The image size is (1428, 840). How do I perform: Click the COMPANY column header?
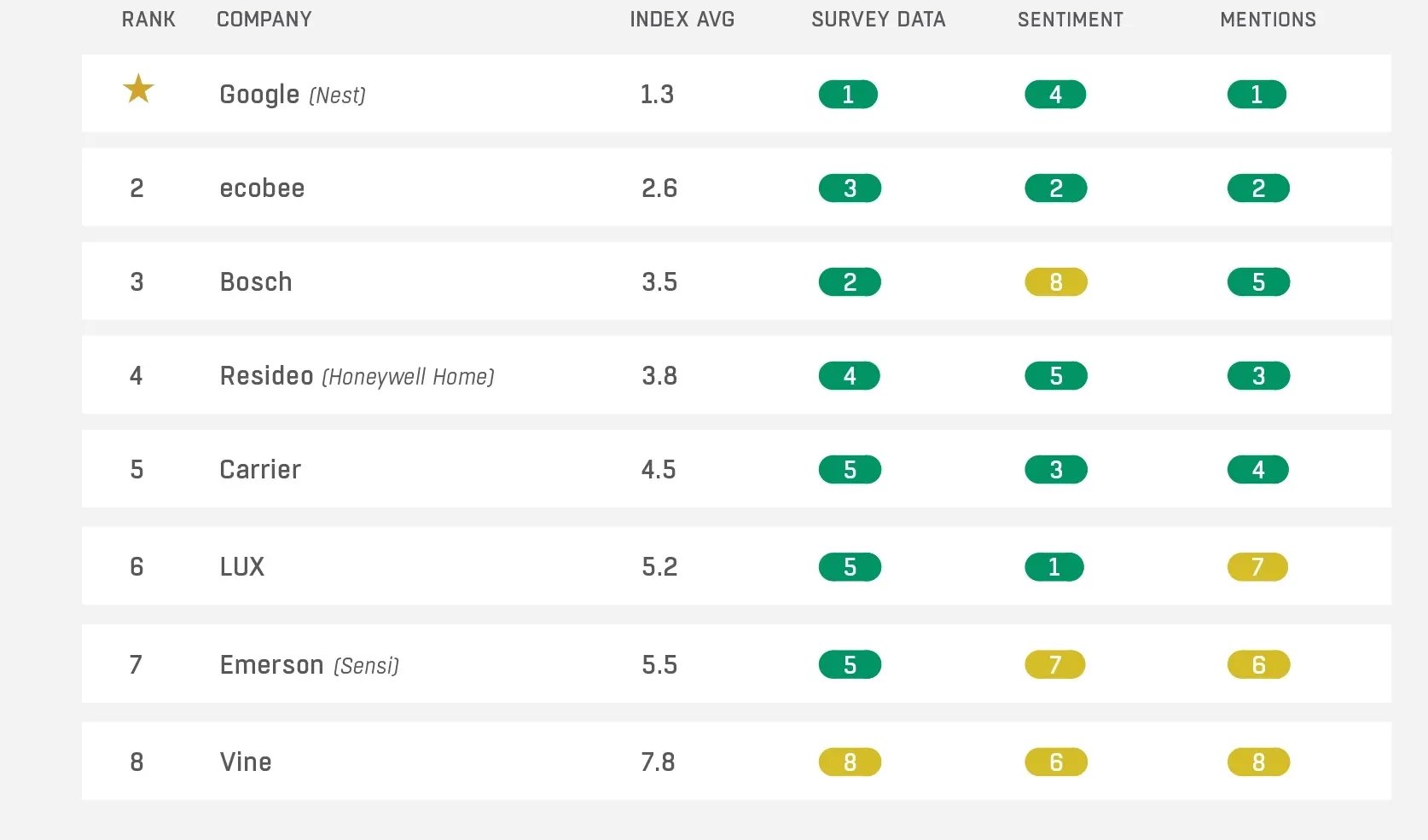[264, 20]
